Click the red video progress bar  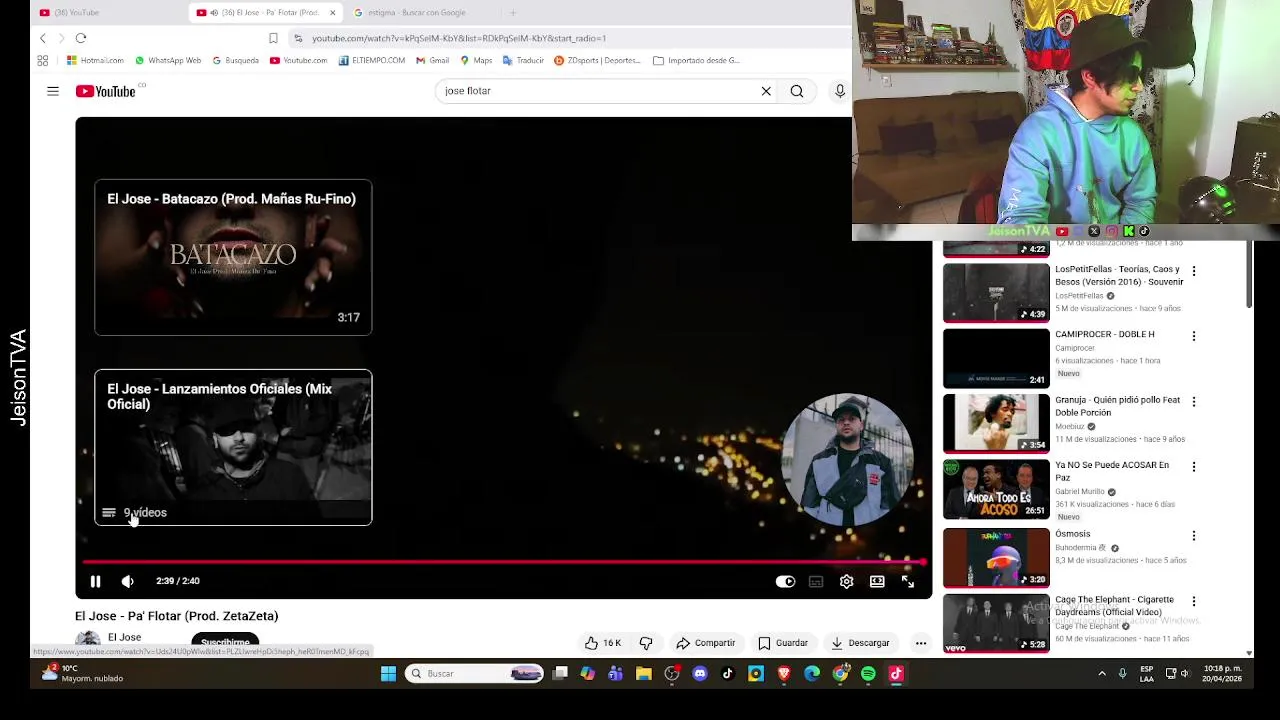coord(503,562)
